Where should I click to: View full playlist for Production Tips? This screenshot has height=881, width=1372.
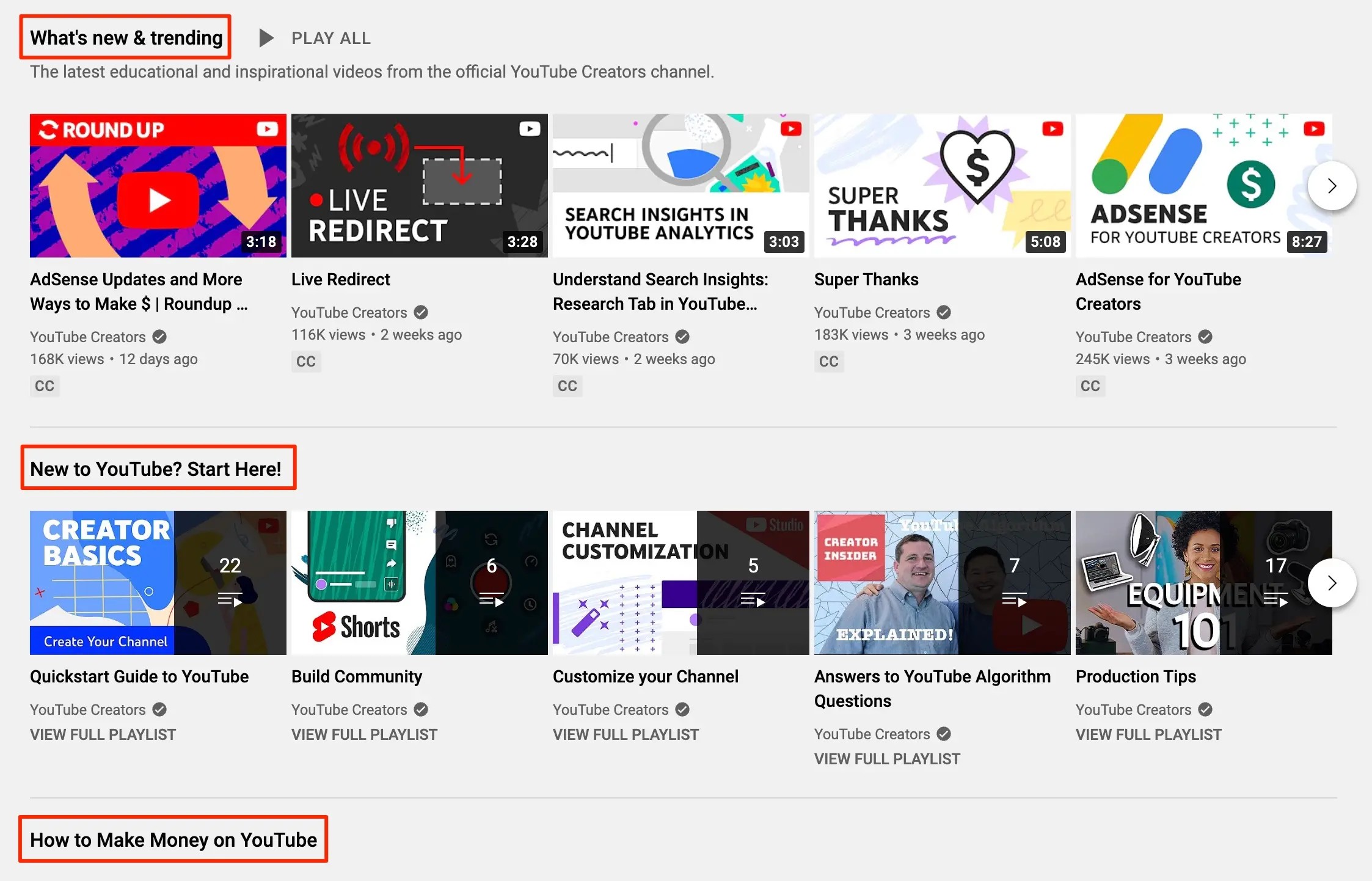pyautogui.click(x=1148, y=734)
